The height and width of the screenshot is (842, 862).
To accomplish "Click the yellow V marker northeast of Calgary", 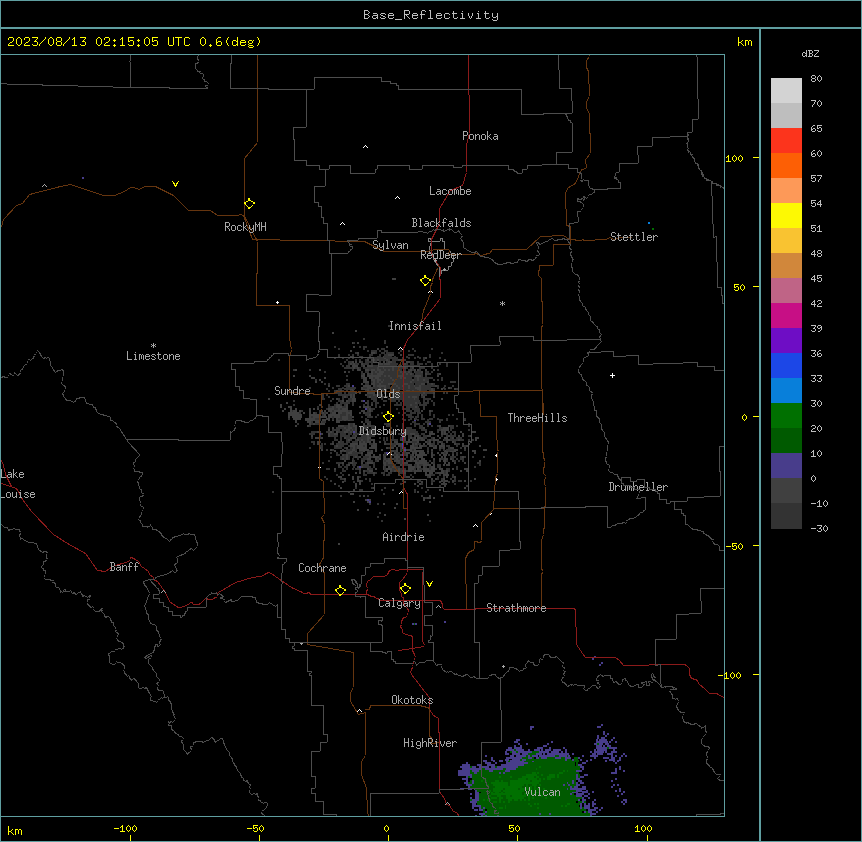I will pyautogui.click(x=429, y=584).
